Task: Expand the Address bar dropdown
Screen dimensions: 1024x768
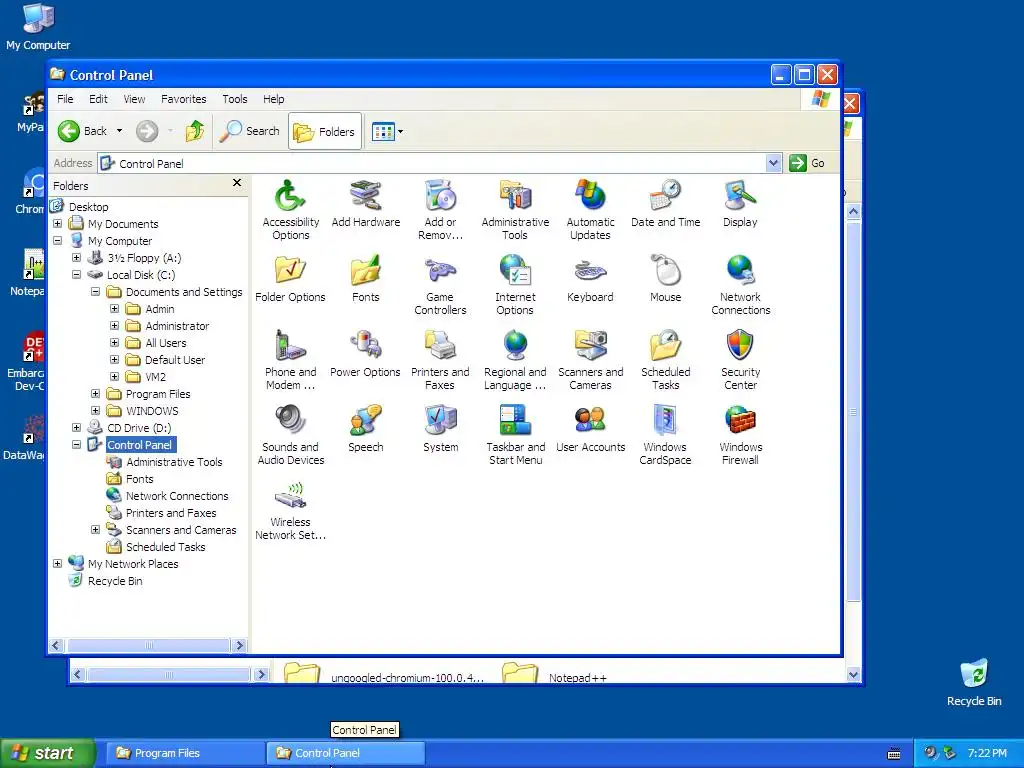Action: click(773, 163)
